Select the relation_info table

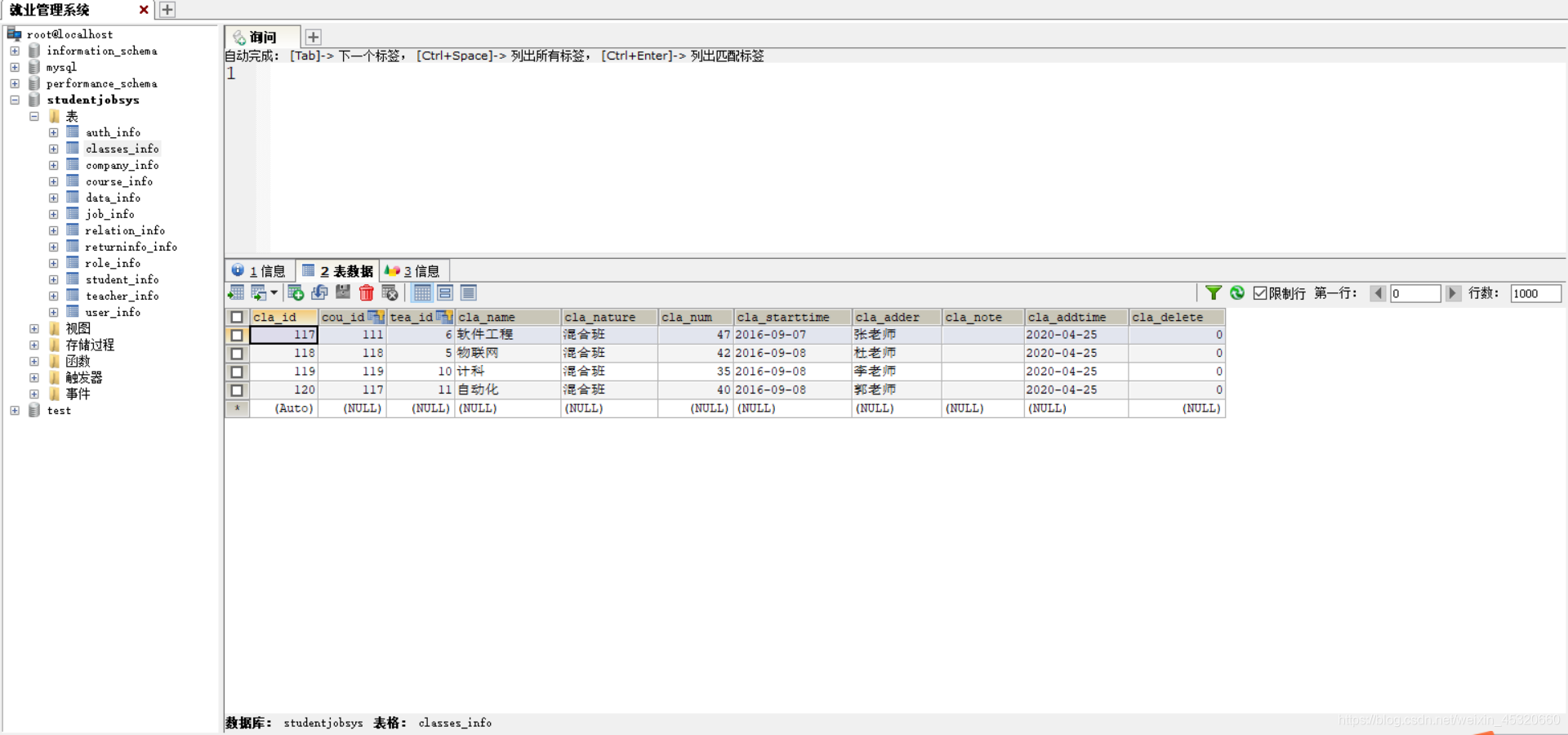(125, 230)
